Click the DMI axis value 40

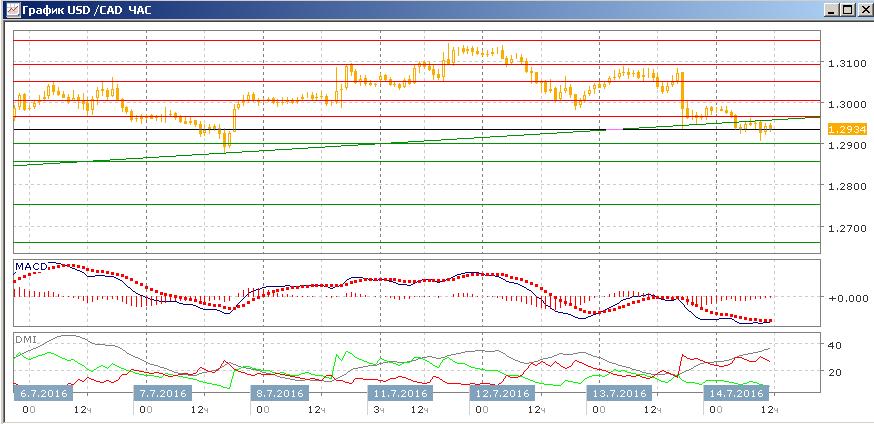tap(834, 345)
